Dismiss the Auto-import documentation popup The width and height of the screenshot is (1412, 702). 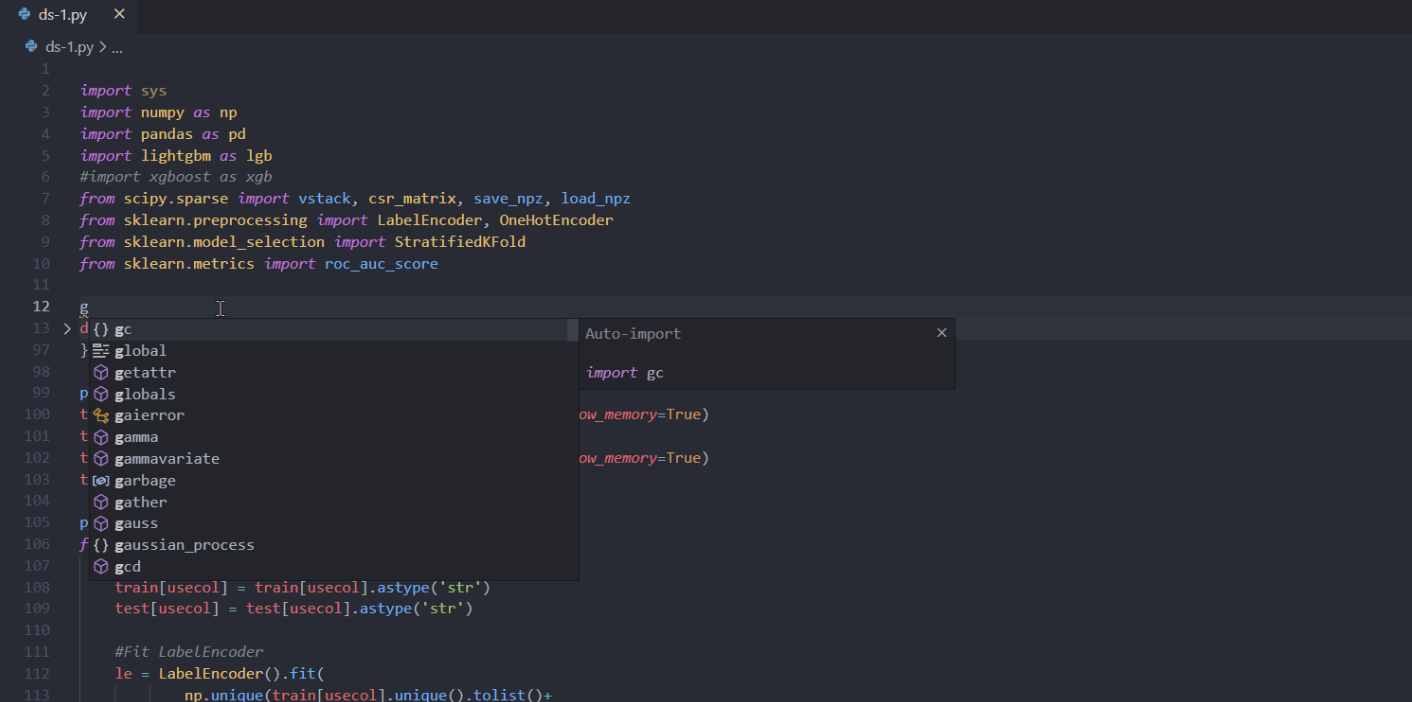coord(941,332)
